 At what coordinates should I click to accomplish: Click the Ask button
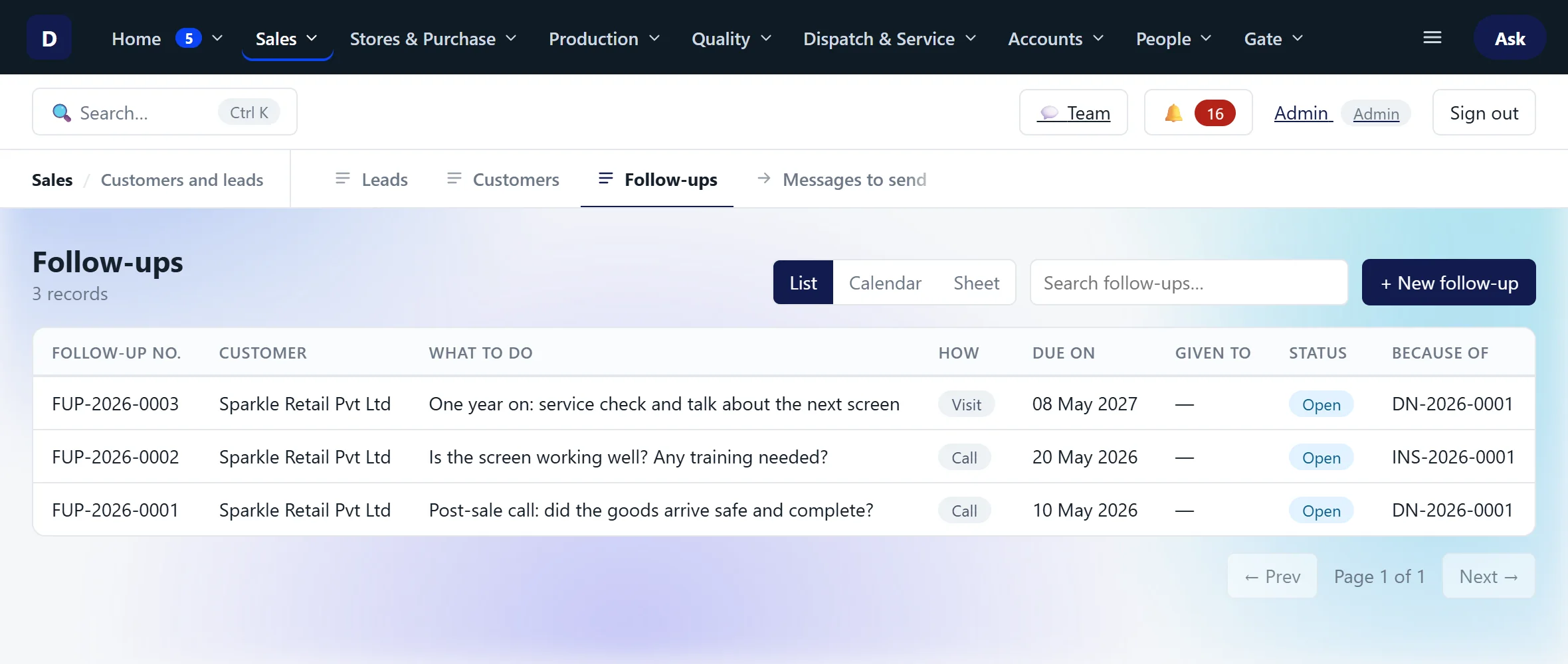(1510, 39)
